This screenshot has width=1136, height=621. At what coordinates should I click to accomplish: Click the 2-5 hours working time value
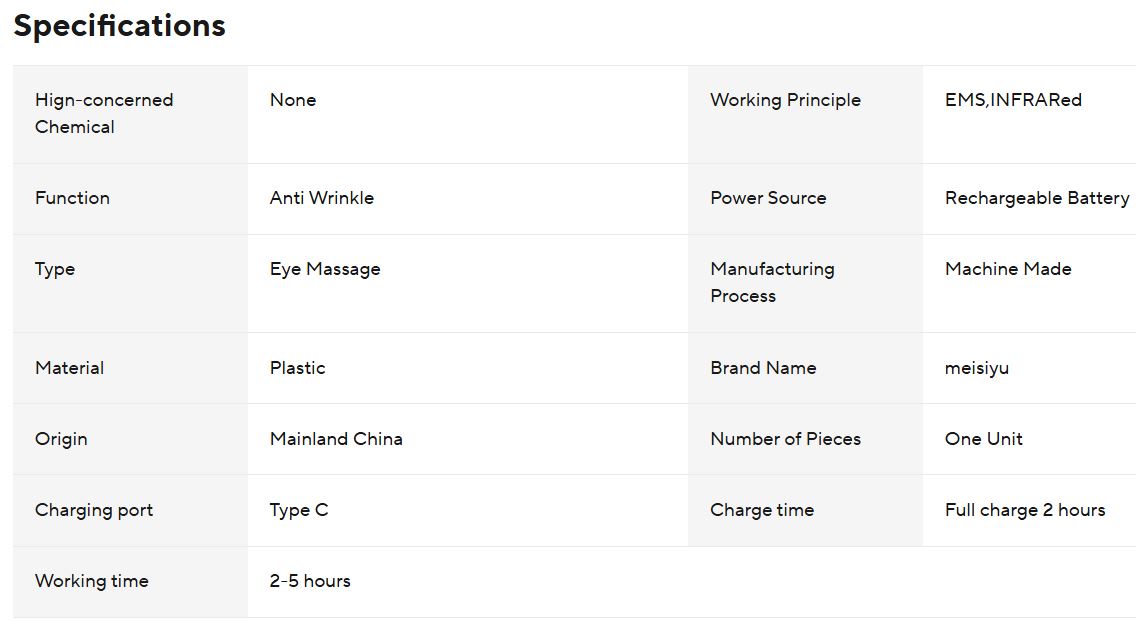(x=310, y=581)
